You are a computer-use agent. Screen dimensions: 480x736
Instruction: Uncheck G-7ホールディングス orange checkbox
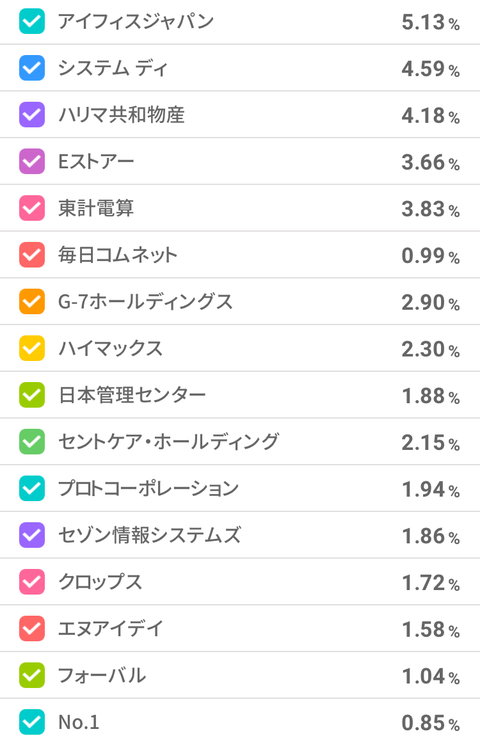(x=32, y=301)
